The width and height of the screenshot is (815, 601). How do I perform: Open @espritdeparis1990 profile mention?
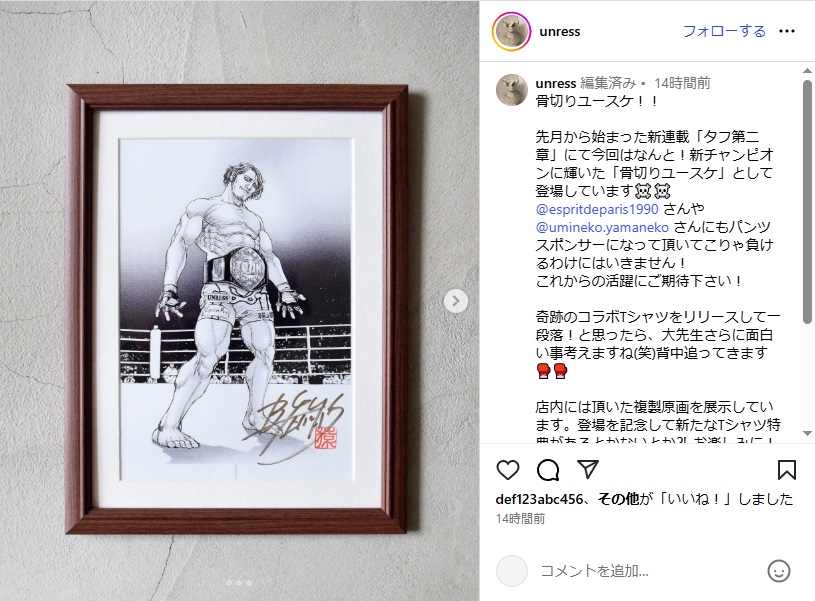(597, 209)
